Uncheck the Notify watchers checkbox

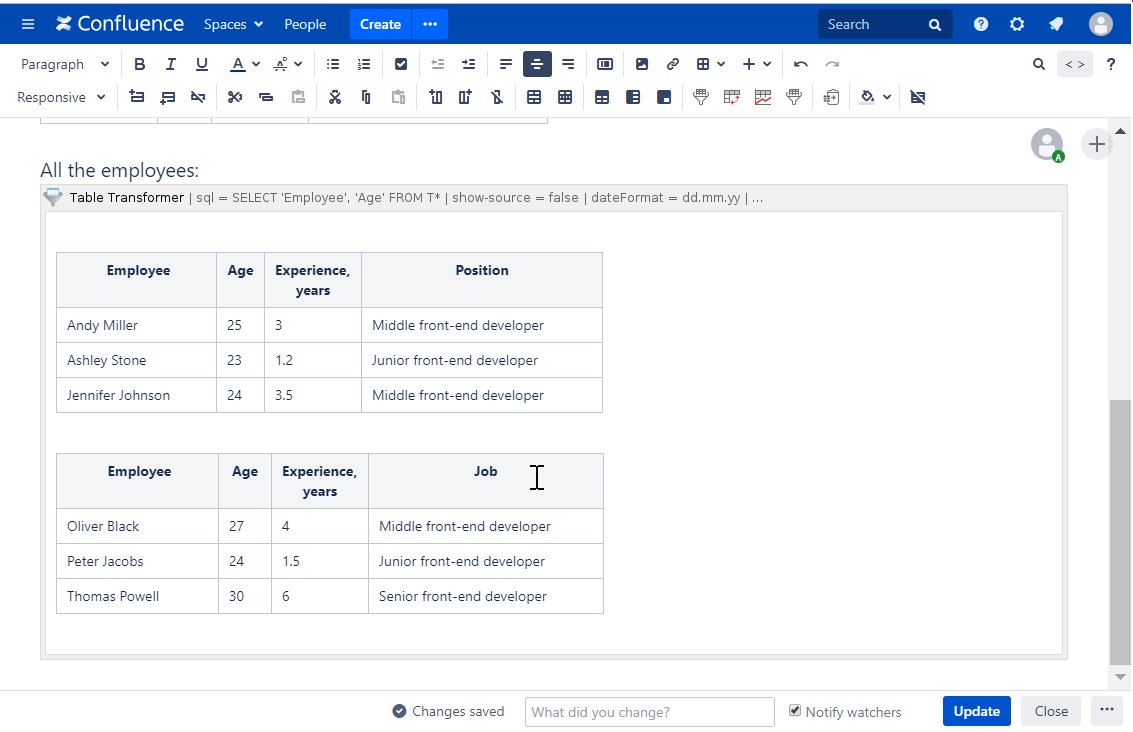pyautogui.click(x=795, y=710)
